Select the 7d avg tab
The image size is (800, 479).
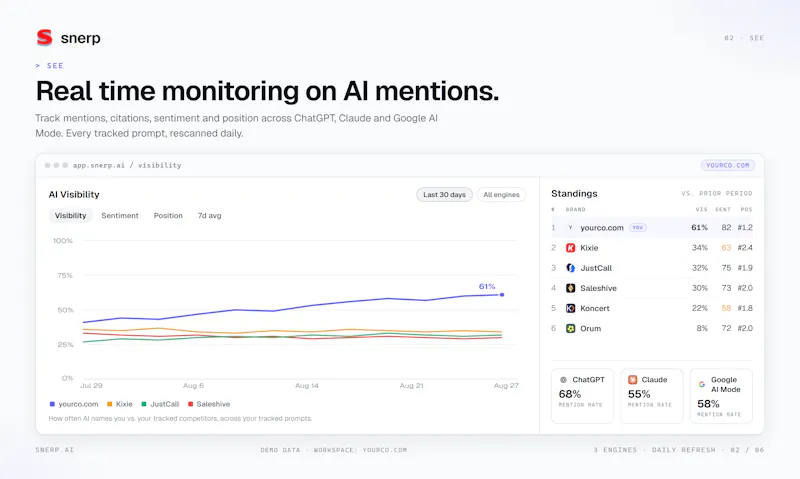(210, 216)
